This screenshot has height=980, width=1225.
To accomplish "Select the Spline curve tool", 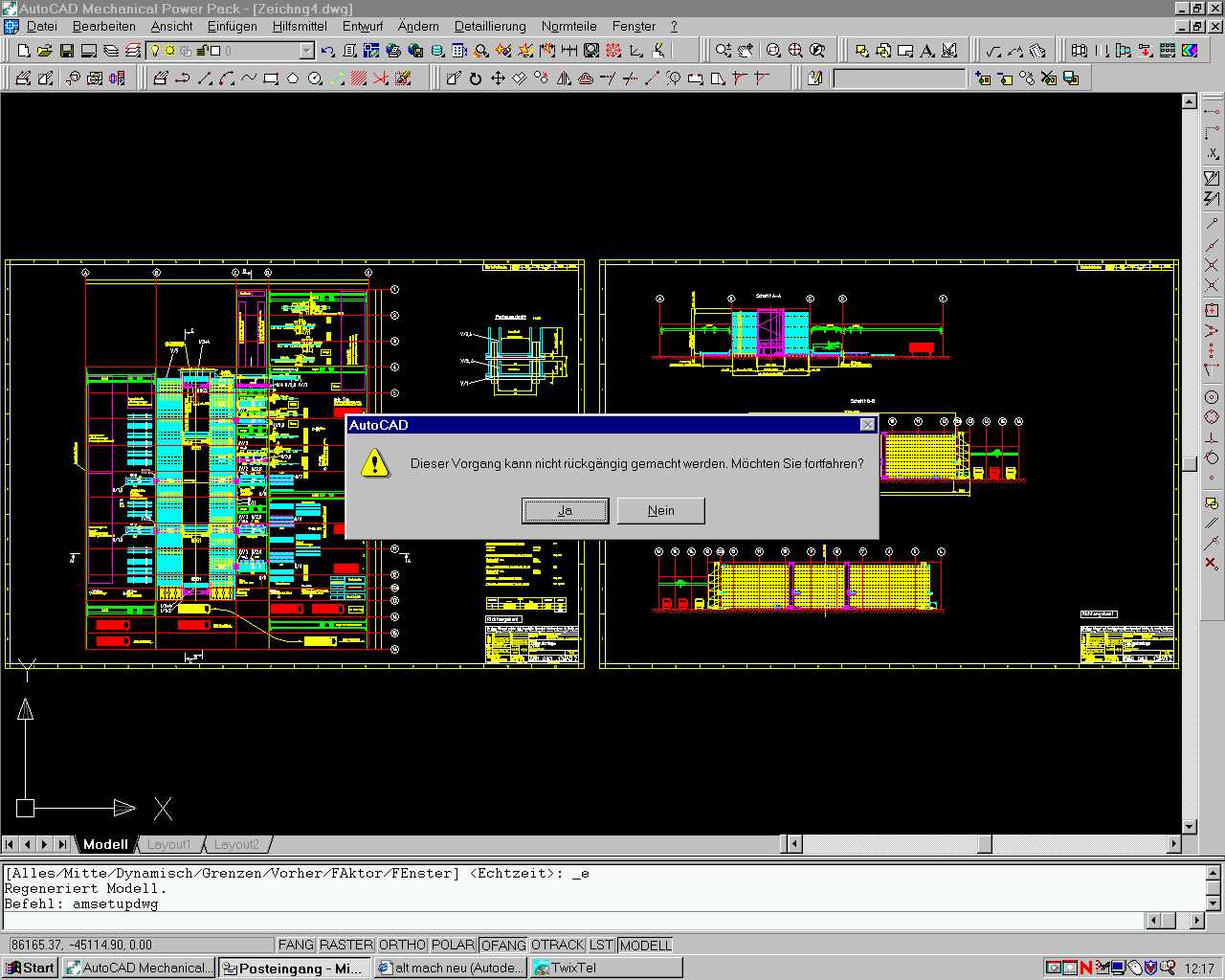I will 249,78.
